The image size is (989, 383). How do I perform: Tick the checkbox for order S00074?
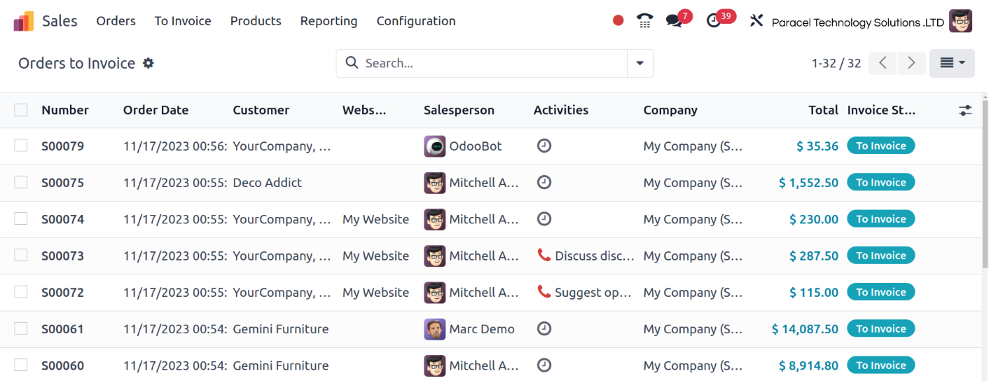(21, 219)
